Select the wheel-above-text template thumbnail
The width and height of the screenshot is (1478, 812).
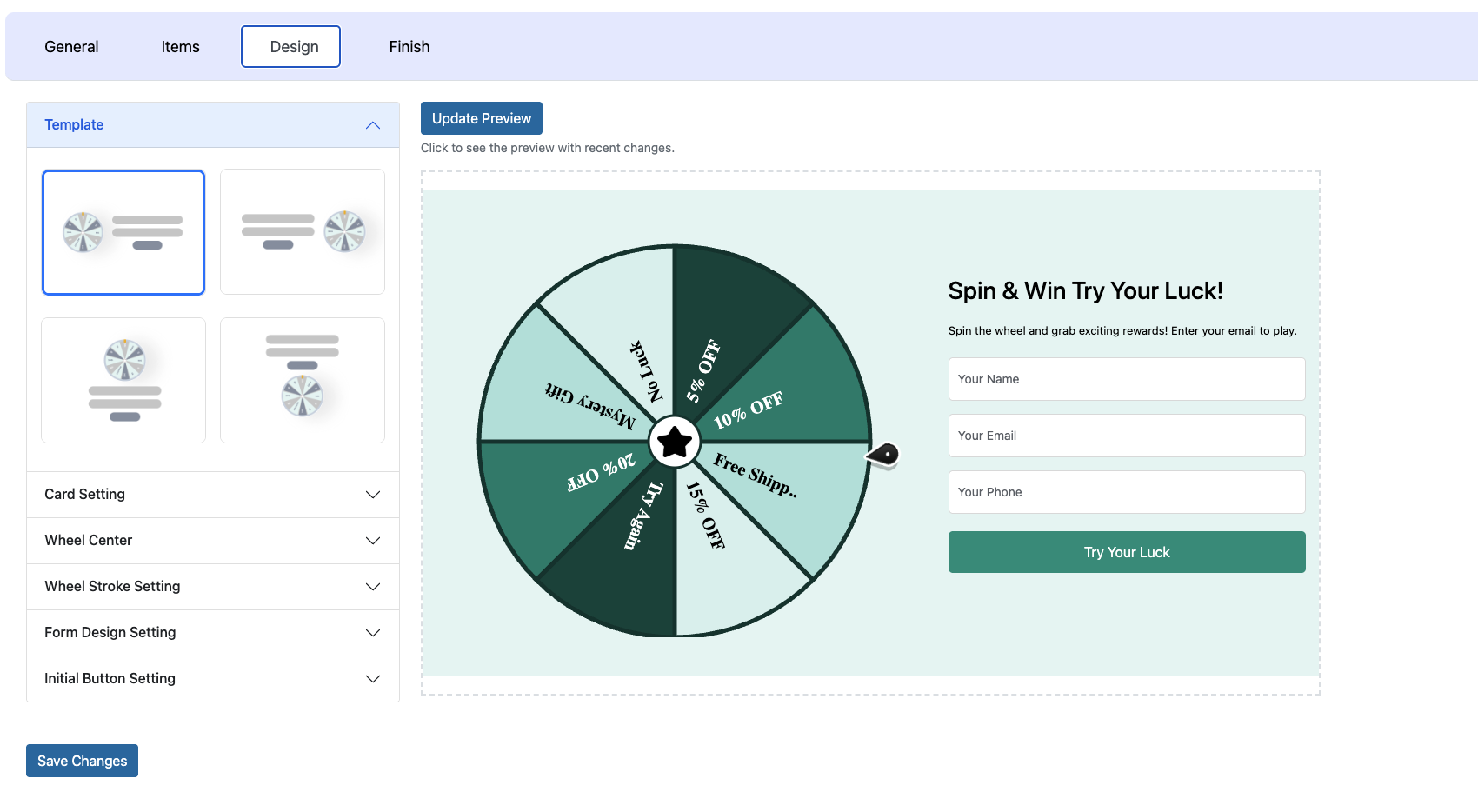[123, 380]
